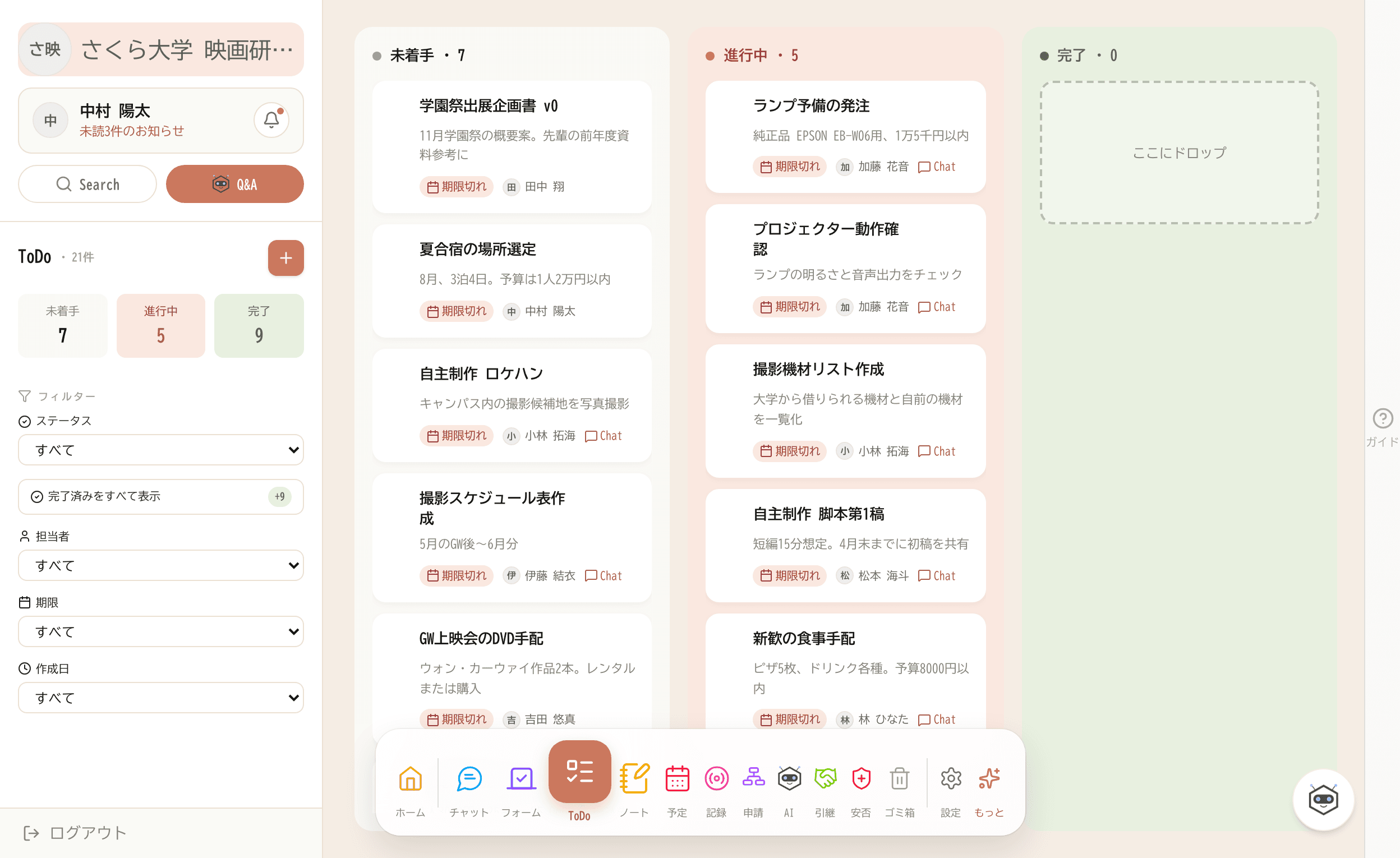Open Chat on 撮影機材リスト作成 card
The height and width of the screenshot is (858, 1400).
point(937,451)
